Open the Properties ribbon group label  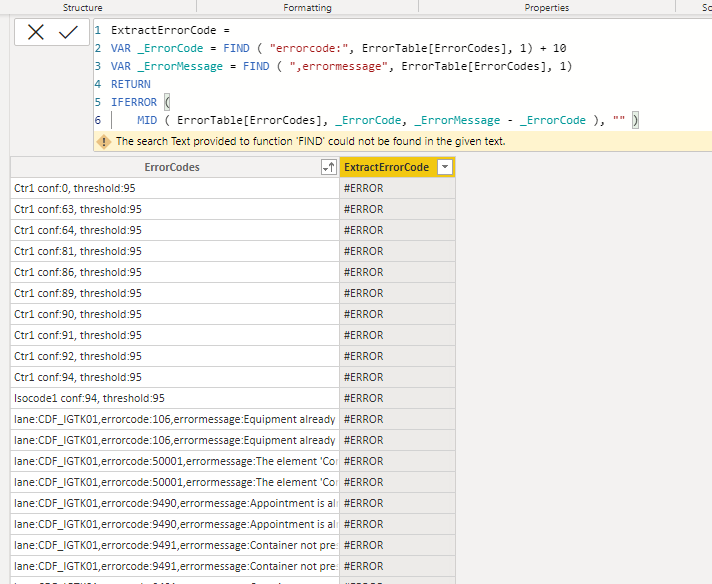tap(547, 8)
